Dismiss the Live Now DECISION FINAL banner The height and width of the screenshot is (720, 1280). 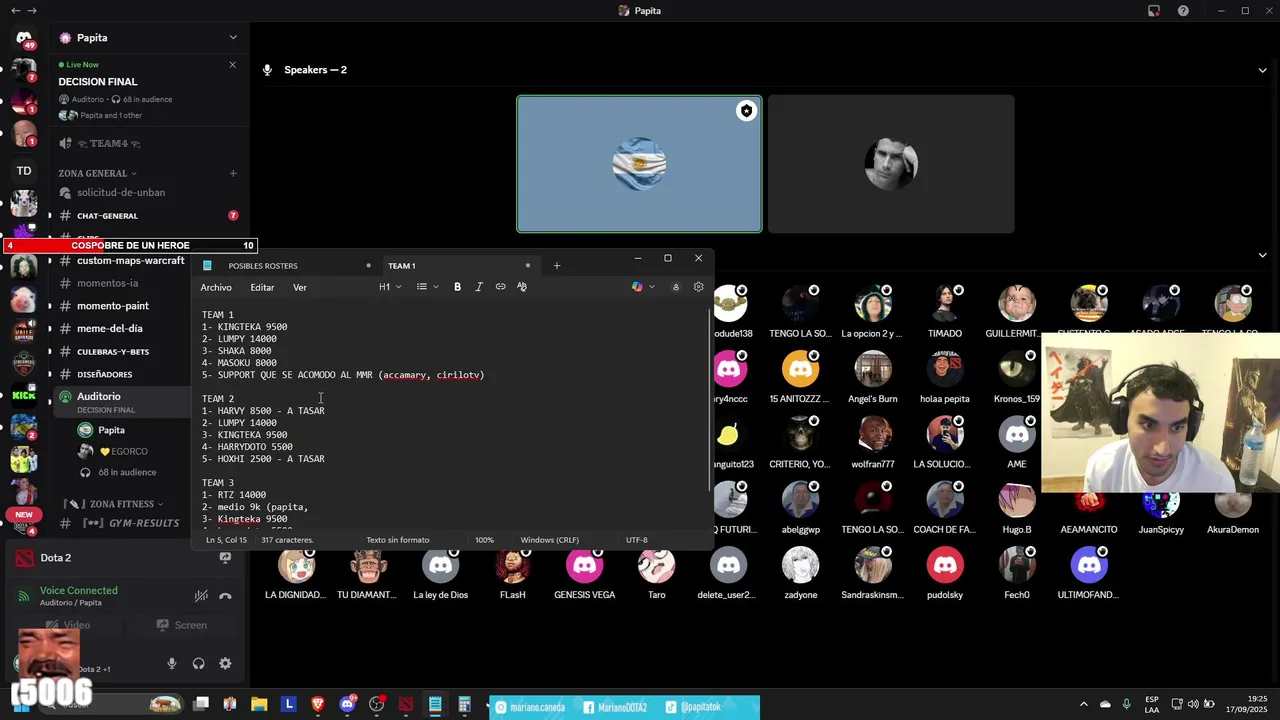(232, 64)
